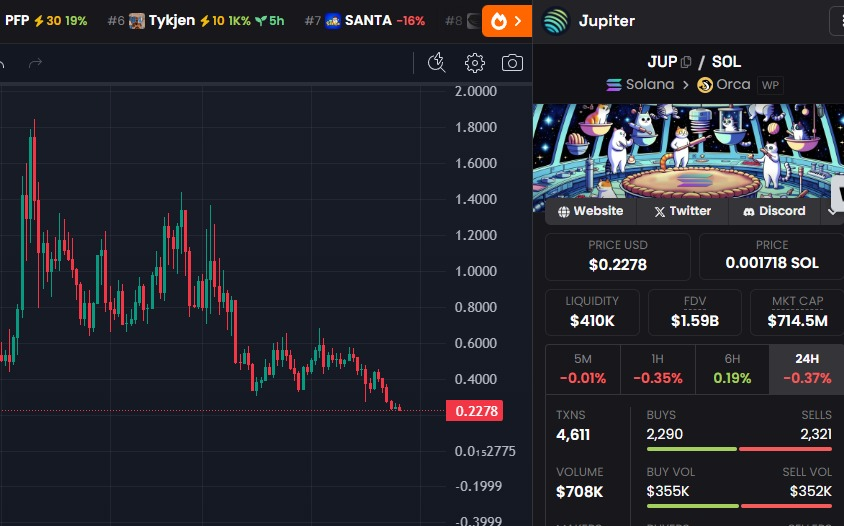Click the LIQUIDITY $410K box
The image size is (844, 526).
coord(592,312)
